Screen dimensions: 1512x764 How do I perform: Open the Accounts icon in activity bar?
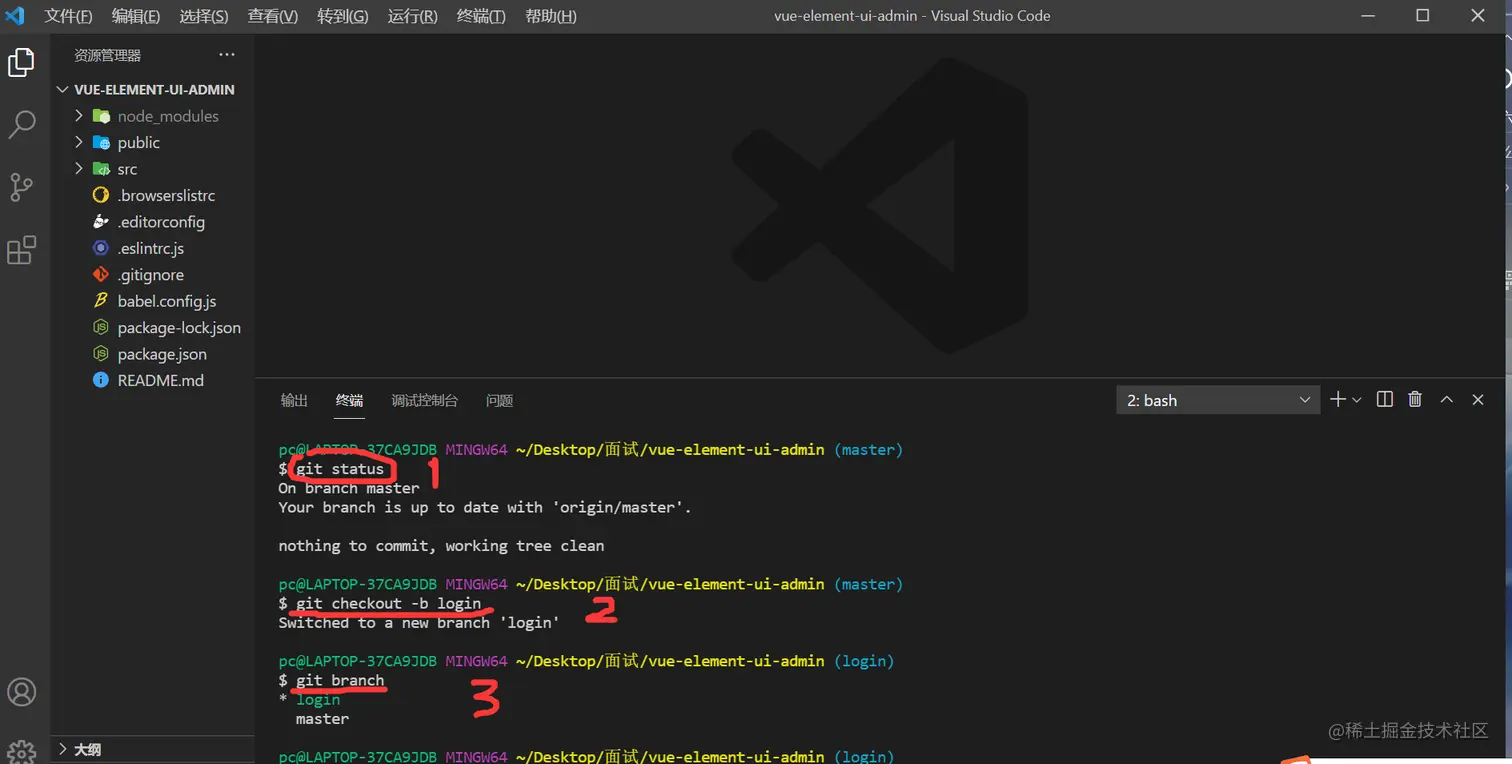[21, 691]
